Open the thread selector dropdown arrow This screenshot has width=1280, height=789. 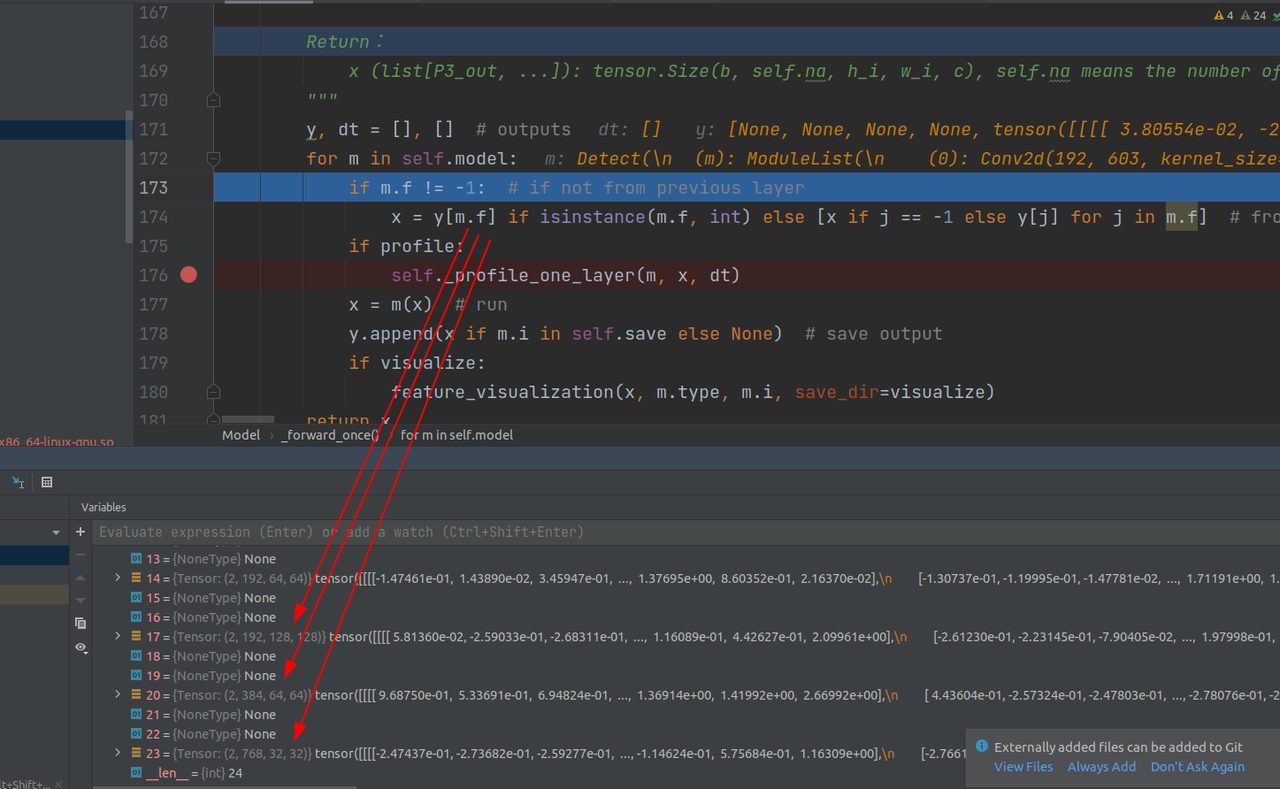tap(56, 533)
